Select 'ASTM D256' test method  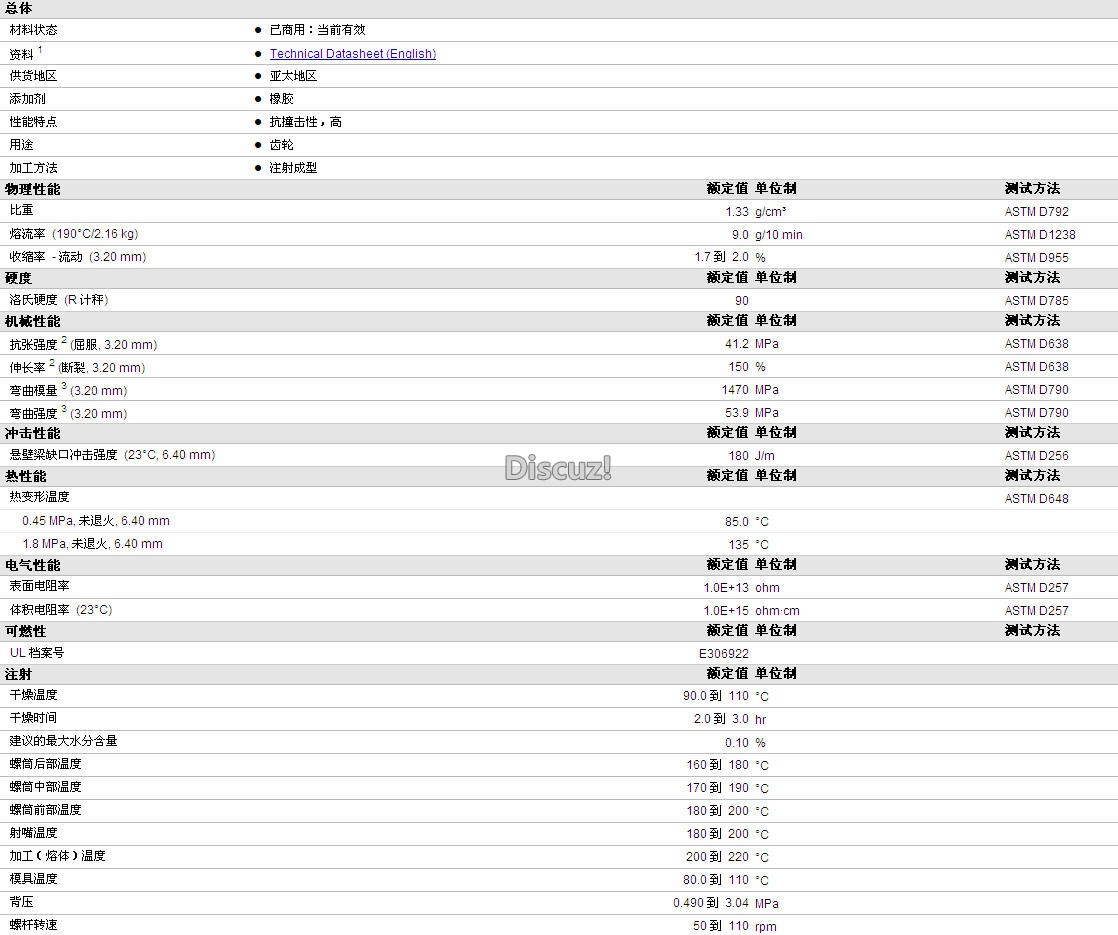click(x=1037, y=455)
